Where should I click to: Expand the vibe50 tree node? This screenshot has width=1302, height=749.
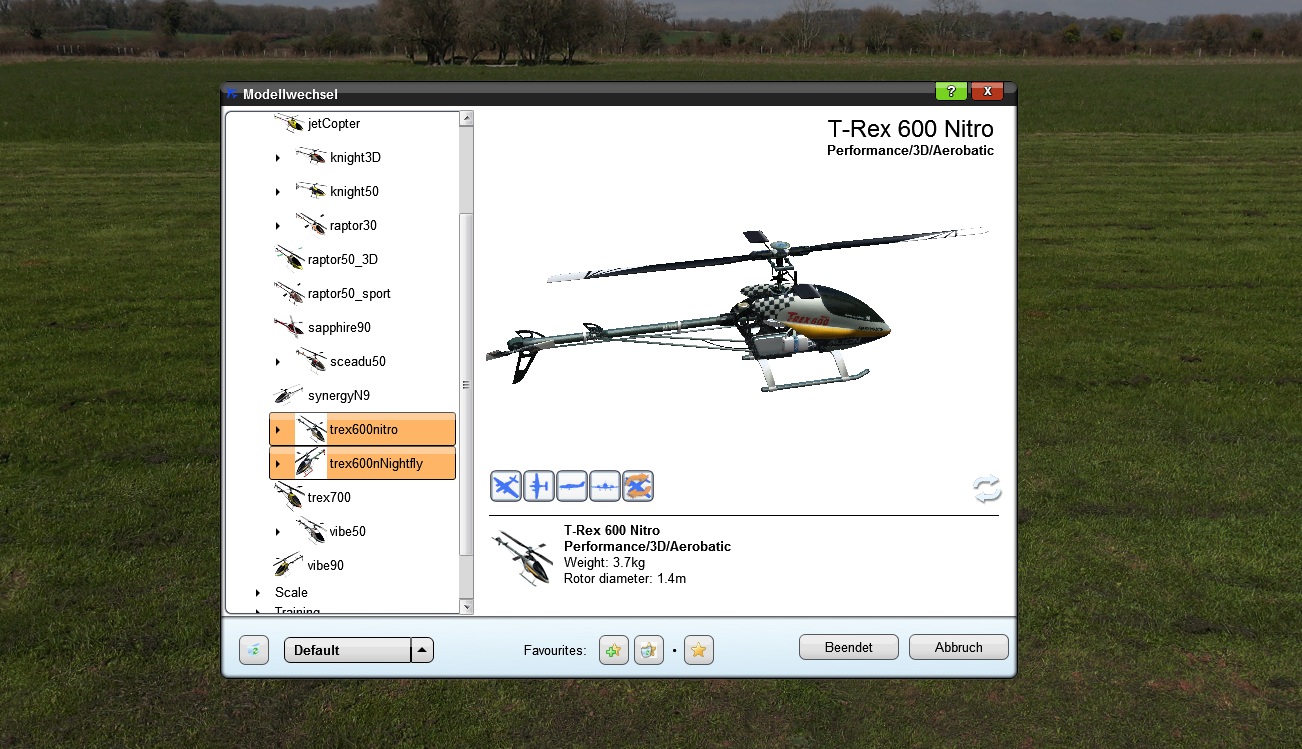click(x=278, y=532)
